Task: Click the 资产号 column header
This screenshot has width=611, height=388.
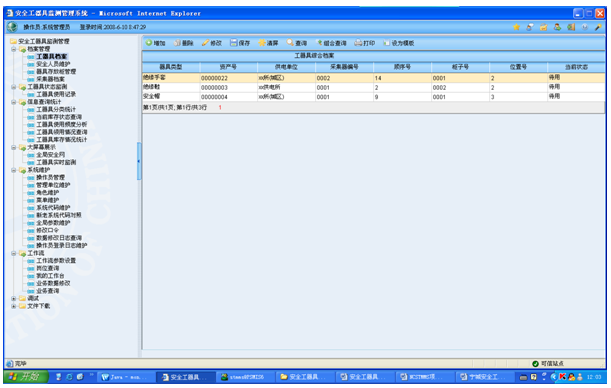Action: (228, 67)
